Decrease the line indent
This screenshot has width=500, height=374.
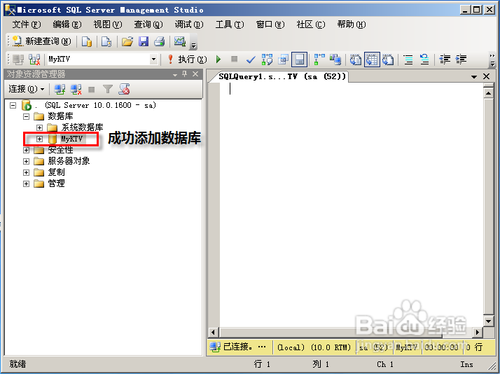click(445, 60)
